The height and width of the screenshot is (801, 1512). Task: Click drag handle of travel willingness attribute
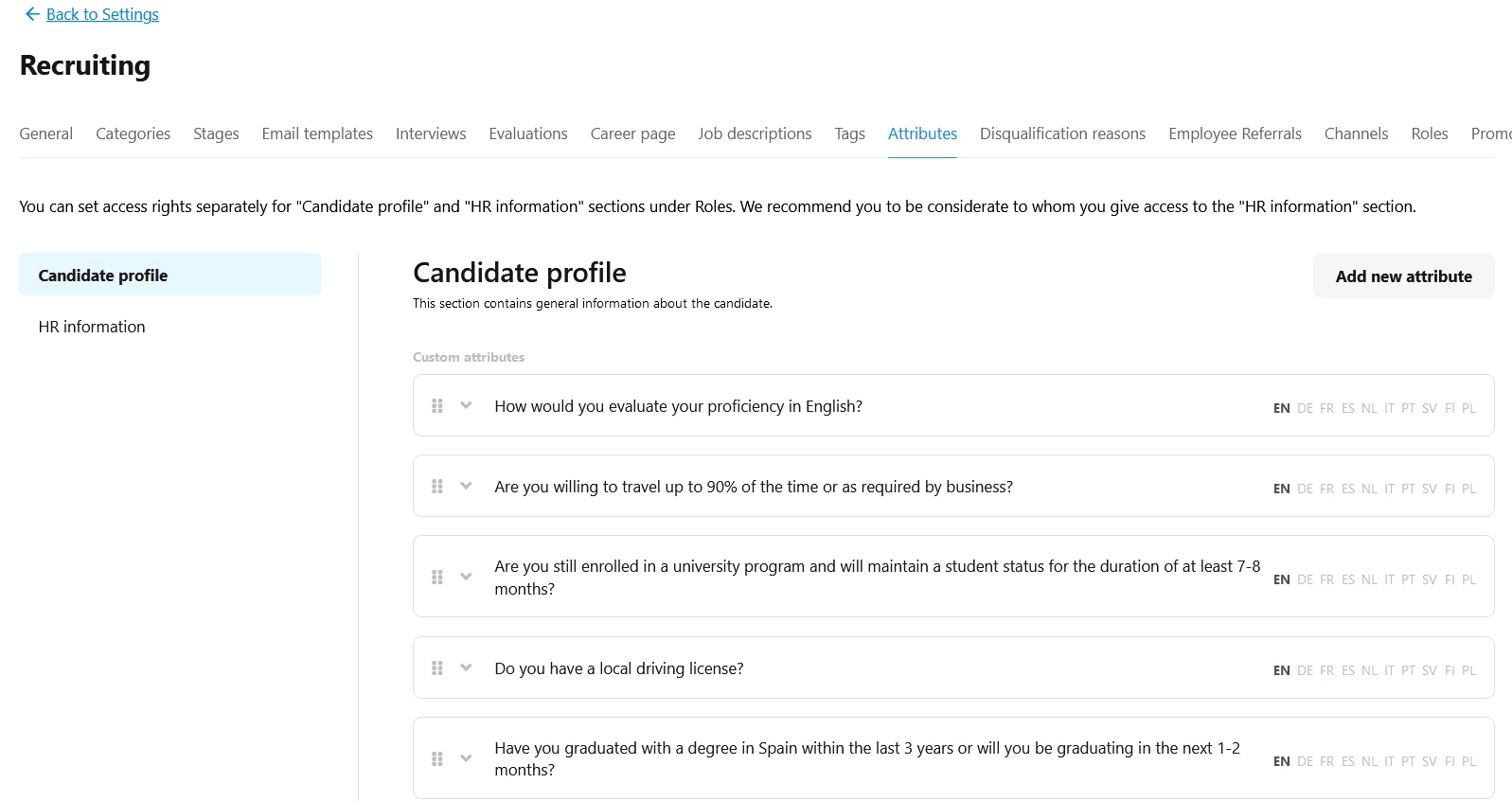(437, 486)
